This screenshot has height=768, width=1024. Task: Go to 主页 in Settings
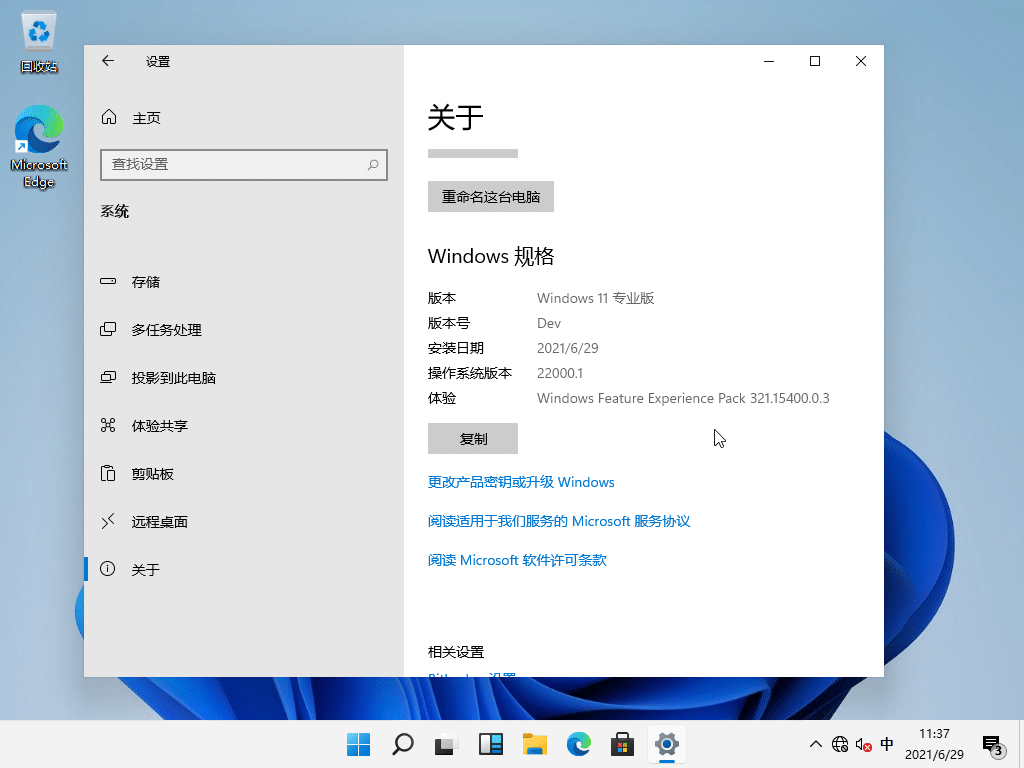[x=244, y=118]
